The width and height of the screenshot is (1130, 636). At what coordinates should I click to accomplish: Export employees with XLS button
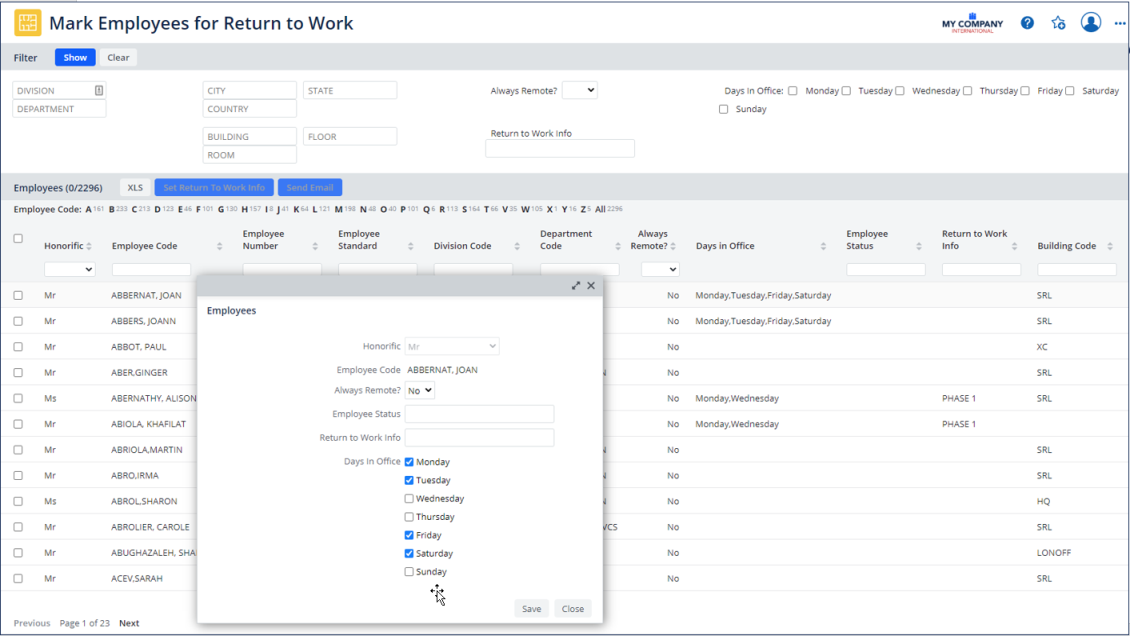coord(135,187)
